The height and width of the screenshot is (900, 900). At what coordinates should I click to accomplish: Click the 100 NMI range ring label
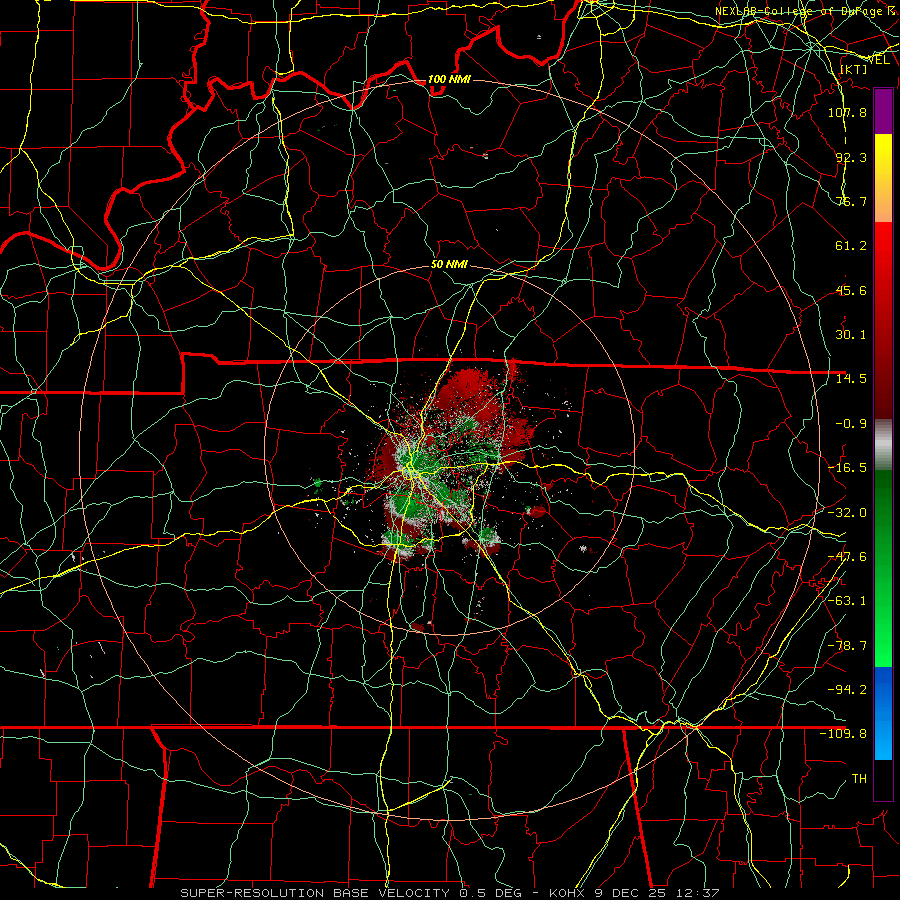point(449,79)
